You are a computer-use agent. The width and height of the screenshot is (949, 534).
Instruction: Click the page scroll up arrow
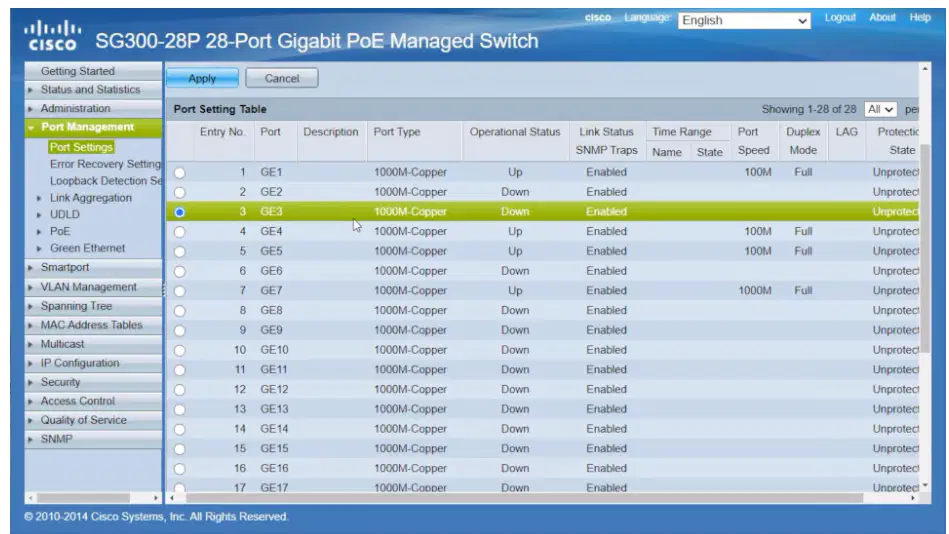pyautogui.click(x=925, y=69)
